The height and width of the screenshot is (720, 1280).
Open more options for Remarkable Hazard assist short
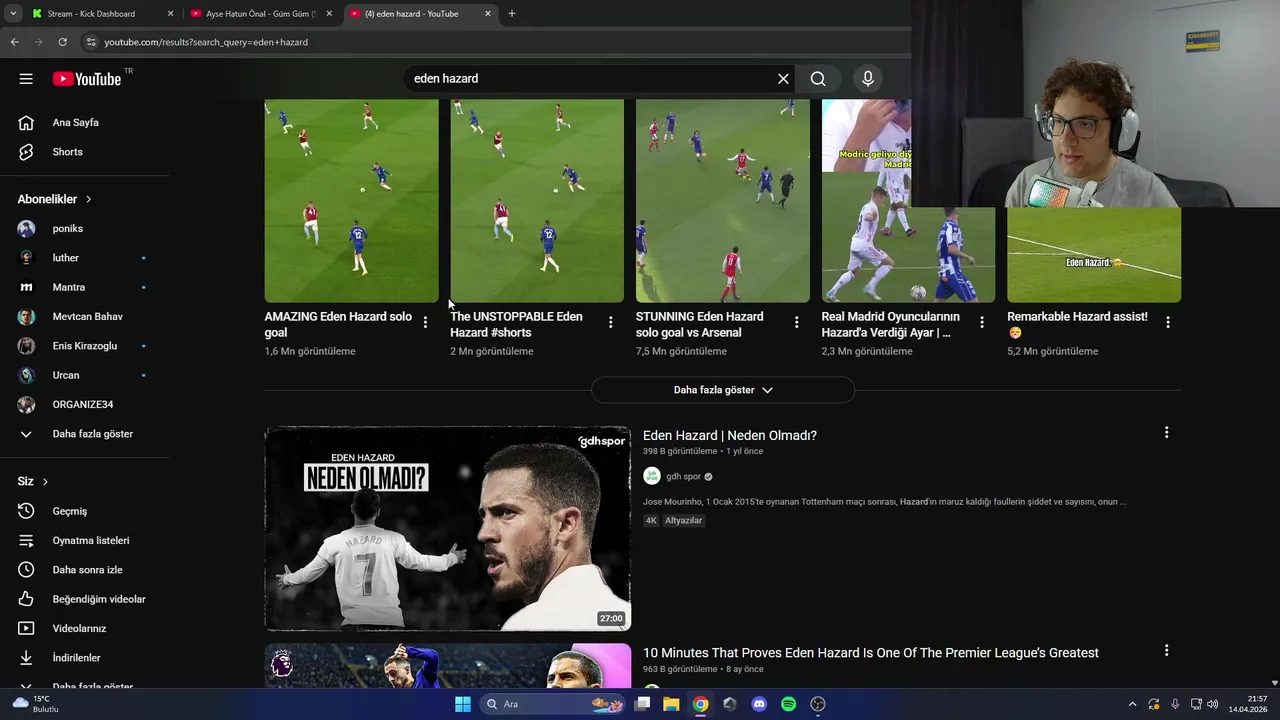pyautogui.click(x=1168, y=322)
